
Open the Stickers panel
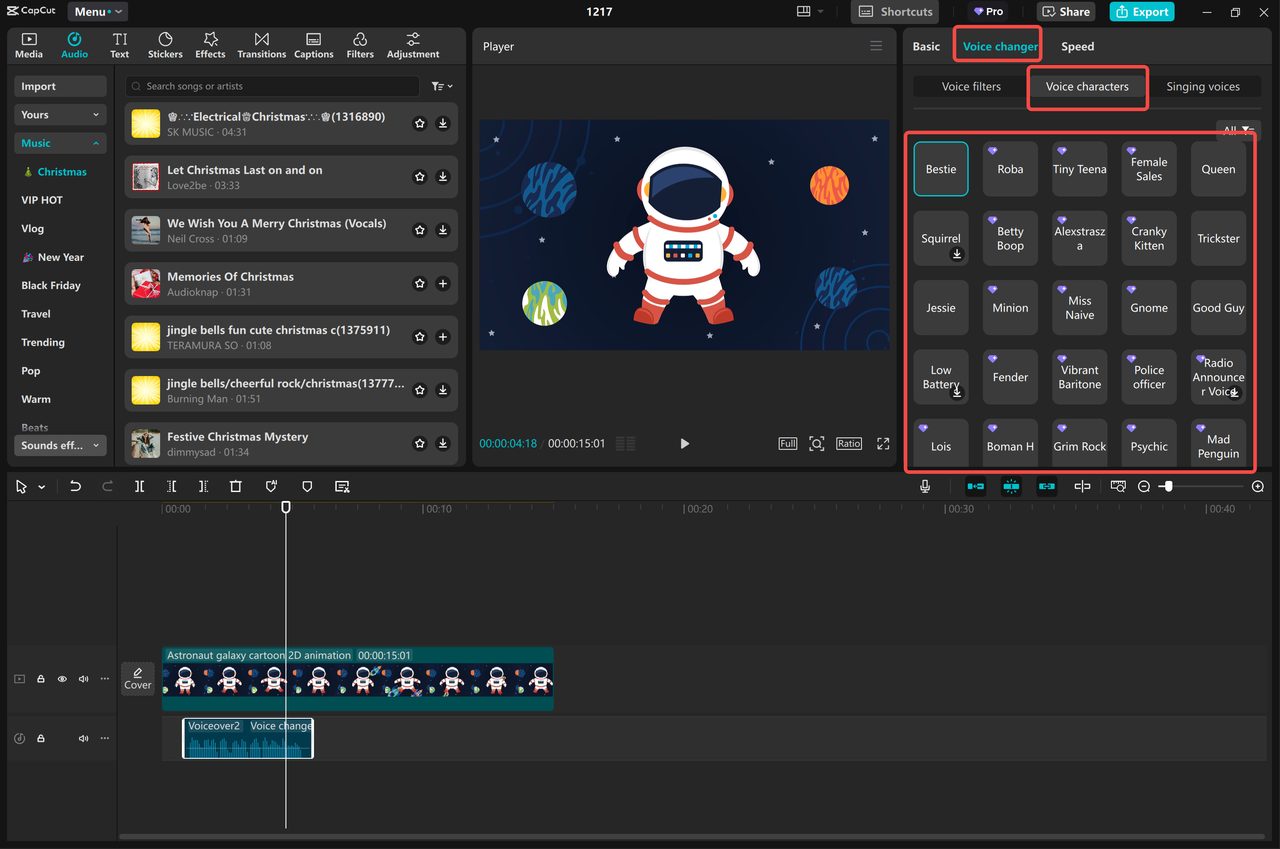tap(165, 44)
